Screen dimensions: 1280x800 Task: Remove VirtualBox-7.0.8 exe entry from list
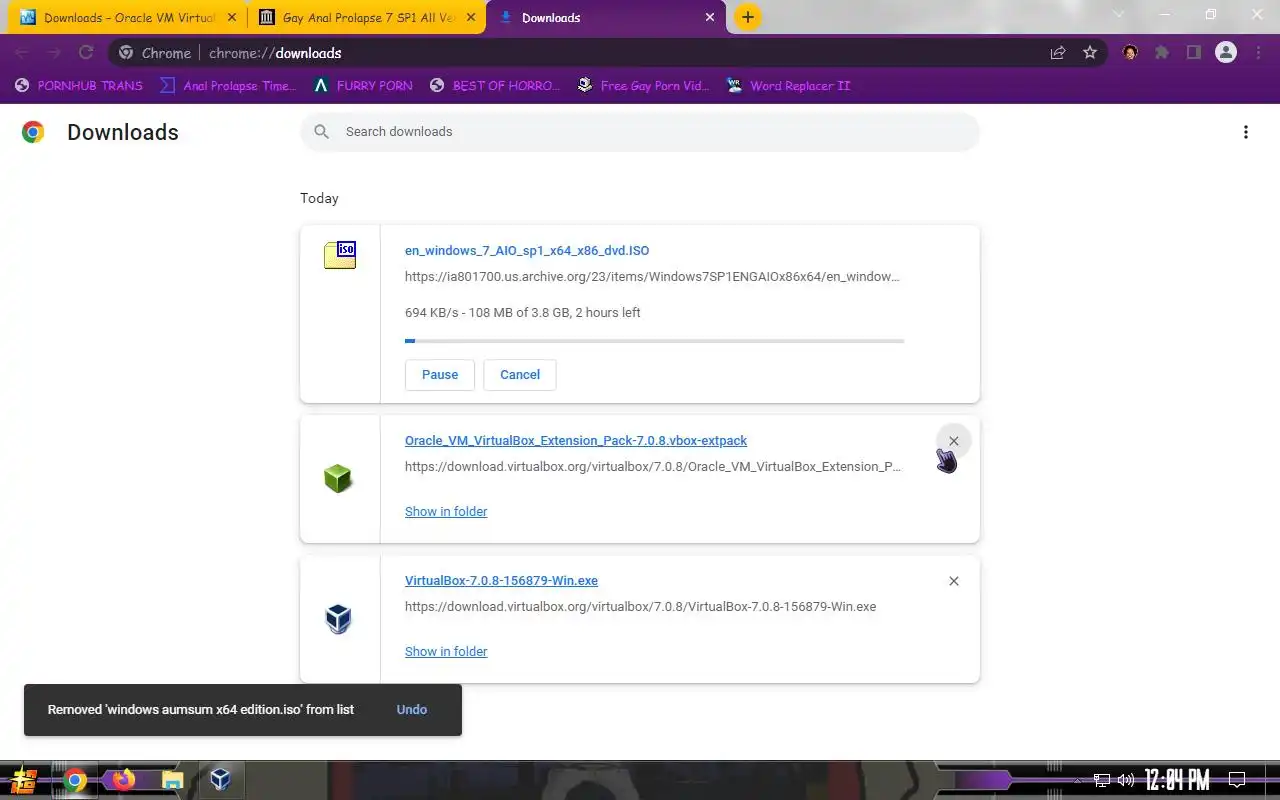pos(954,581)
